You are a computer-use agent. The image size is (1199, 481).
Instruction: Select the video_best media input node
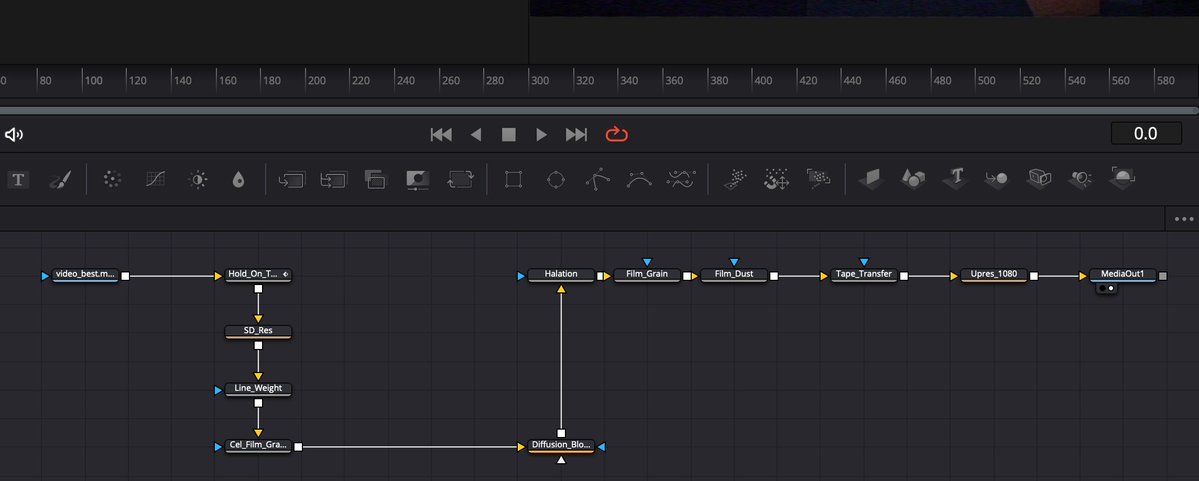[86, 275]
